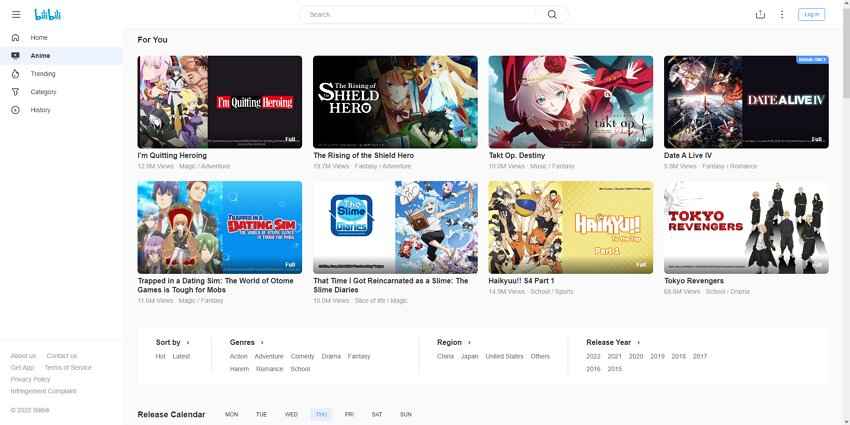Select release year 2019
This screenshot has width=850, height=425.
(657, 356)
